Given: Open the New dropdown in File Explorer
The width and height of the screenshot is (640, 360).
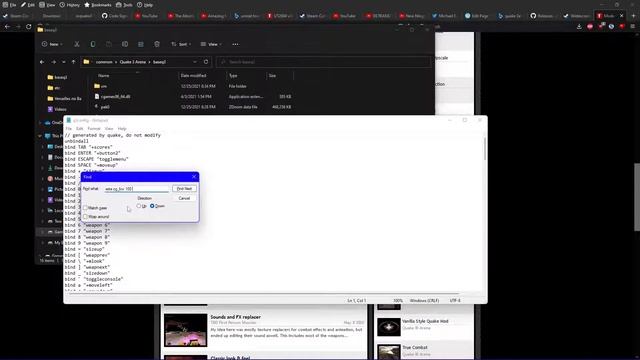Looking at the screenshot, I should [52, 44].
